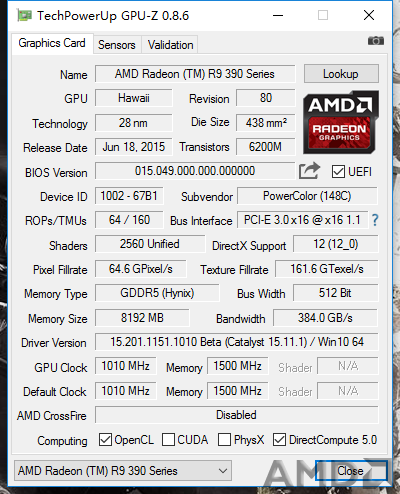Click the bus interface question mark
Viewport: 400px width, 494px height.
[x=375, y=220]
